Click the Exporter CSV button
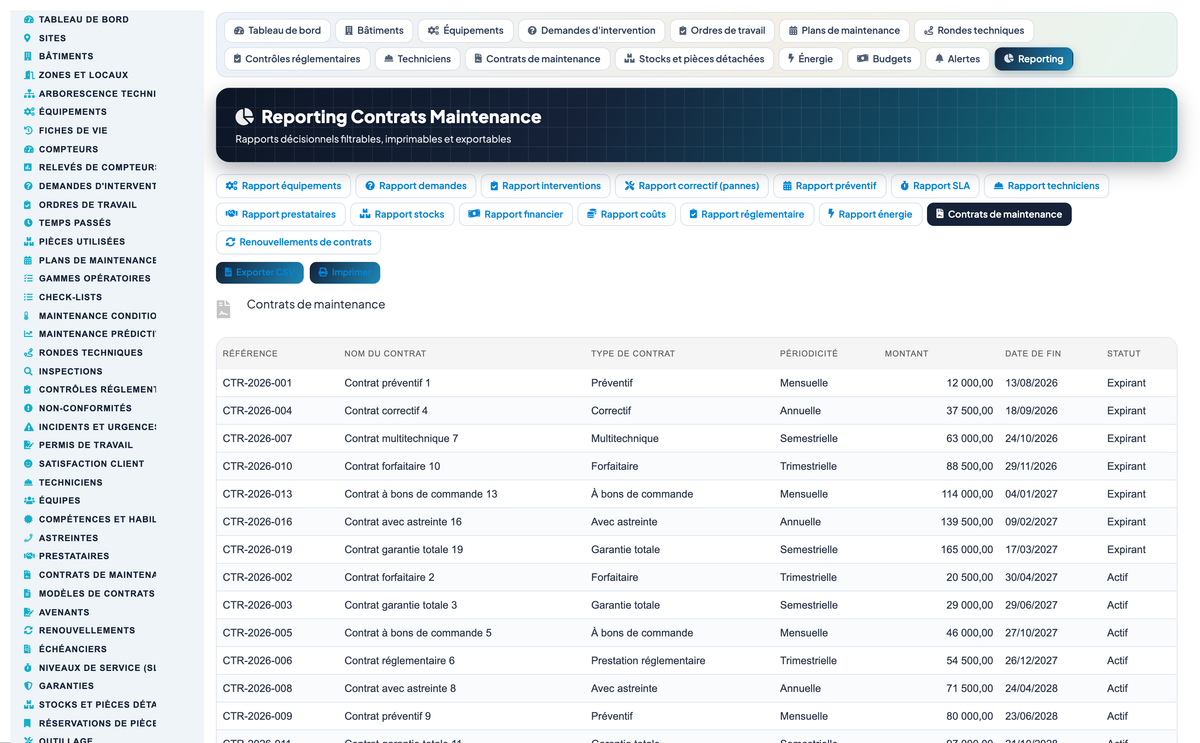 click(x=260, y=272)
